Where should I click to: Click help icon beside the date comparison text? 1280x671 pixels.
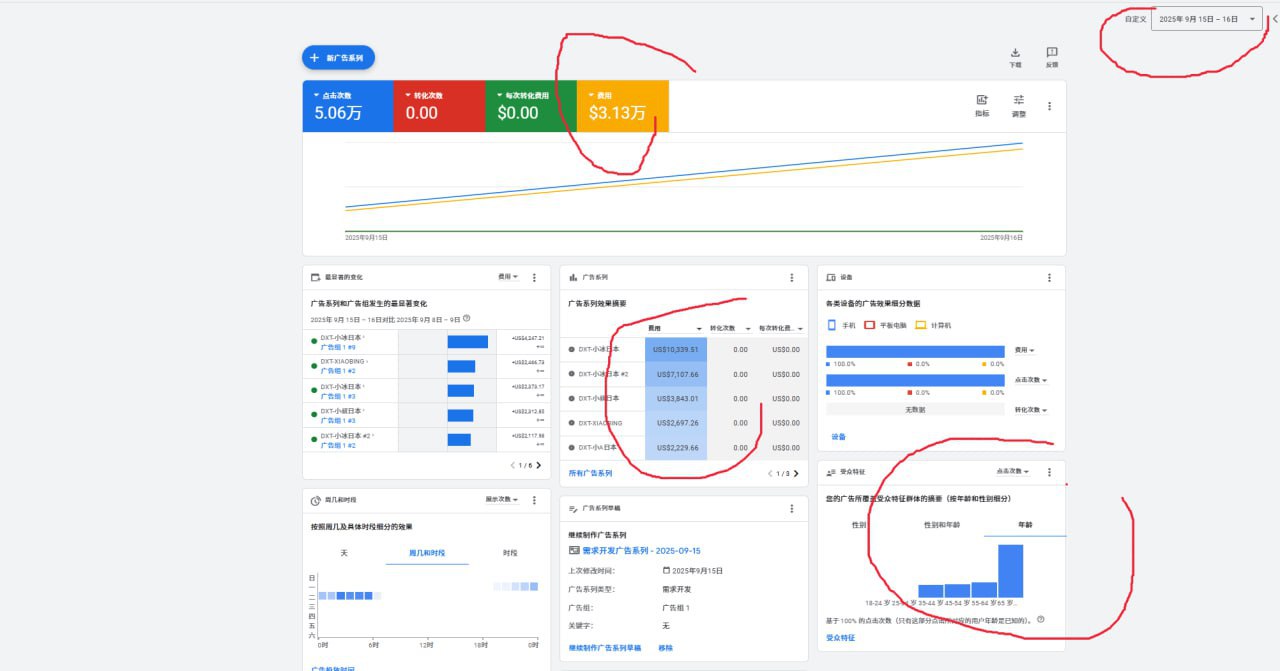(467, 319)
